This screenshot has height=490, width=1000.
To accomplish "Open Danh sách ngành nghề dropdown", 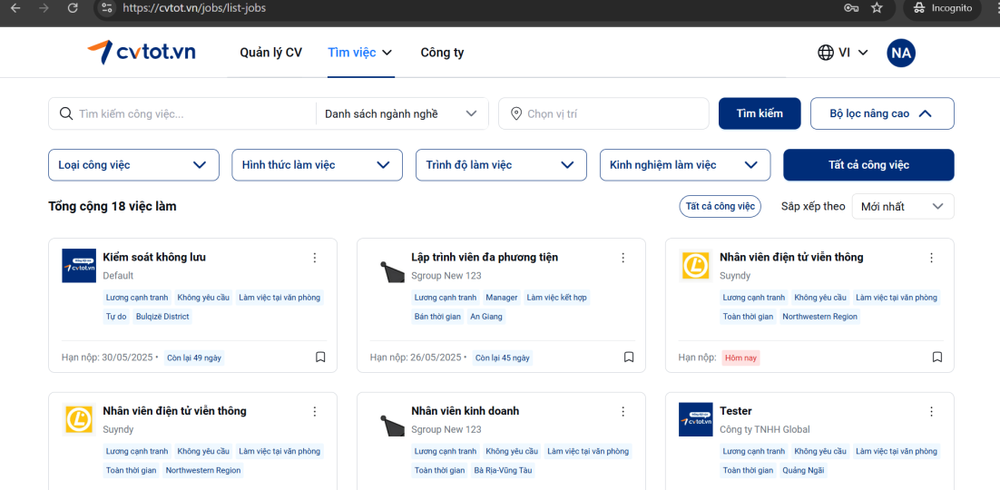I will 401,114.
